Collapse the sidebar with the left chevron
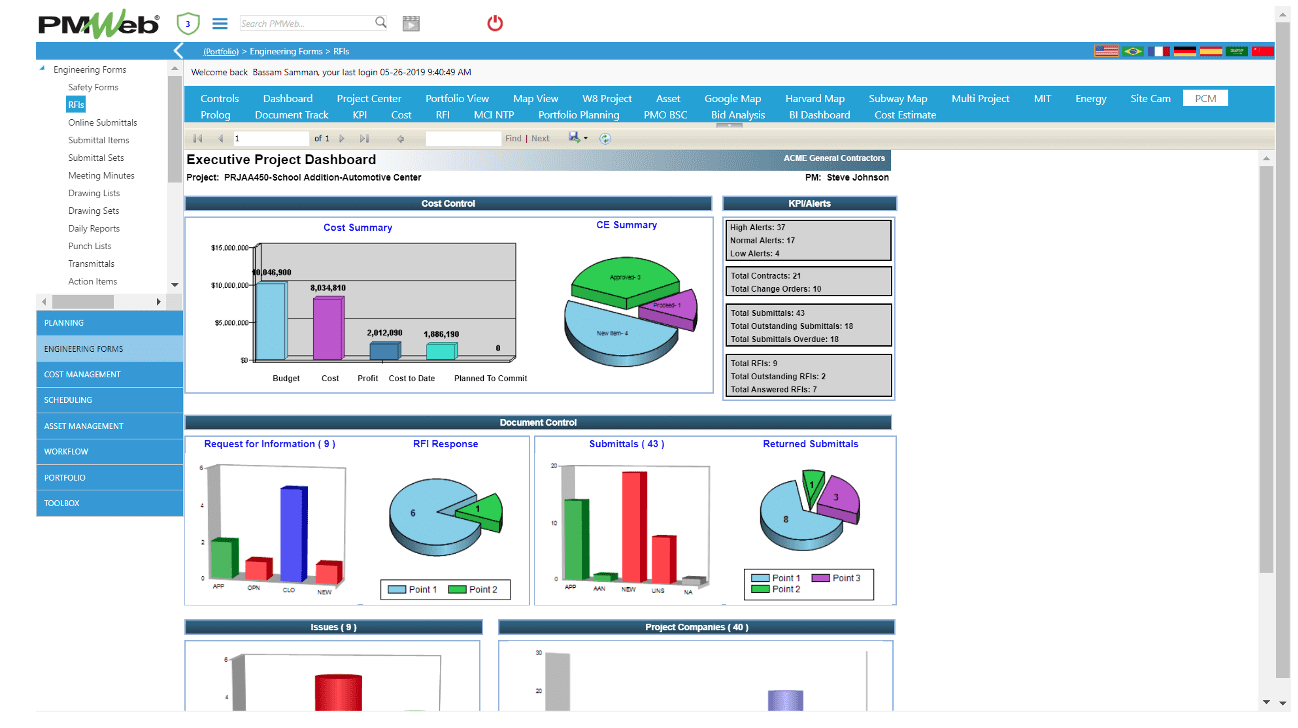 [177, 51]
